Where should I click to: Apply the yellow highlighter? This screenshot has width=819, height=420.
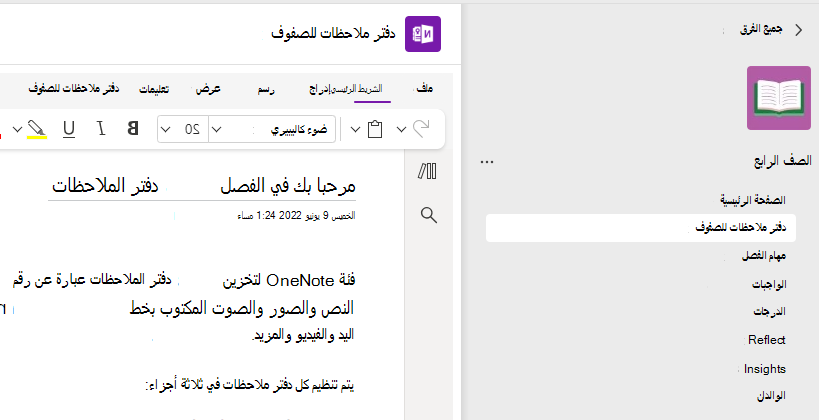click(x=37, y=129)
